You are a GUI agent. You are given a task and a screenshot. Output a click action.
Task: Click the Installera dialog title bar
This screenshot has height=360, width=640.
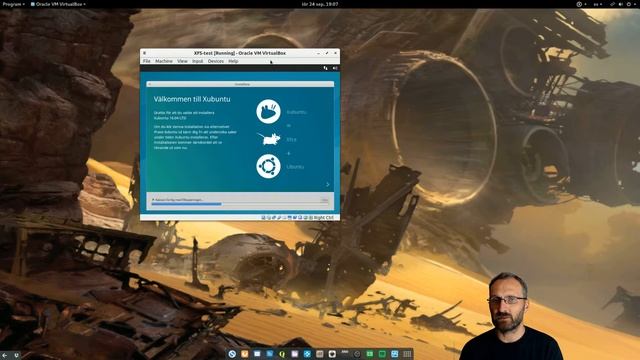[240, 84]
